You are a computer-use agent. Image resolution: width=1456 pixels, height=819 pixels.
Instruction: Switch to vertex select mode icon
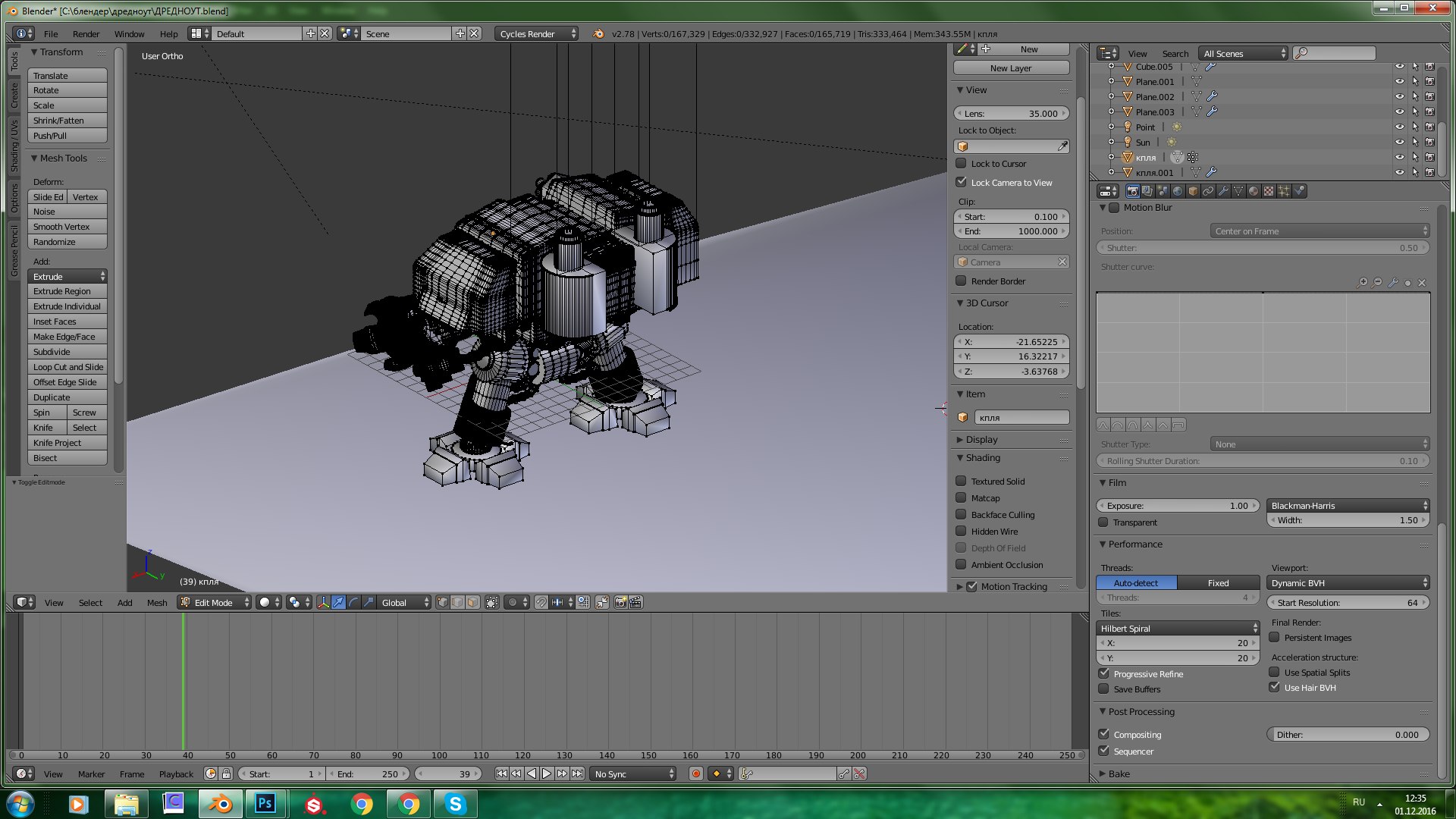[442, 602]
